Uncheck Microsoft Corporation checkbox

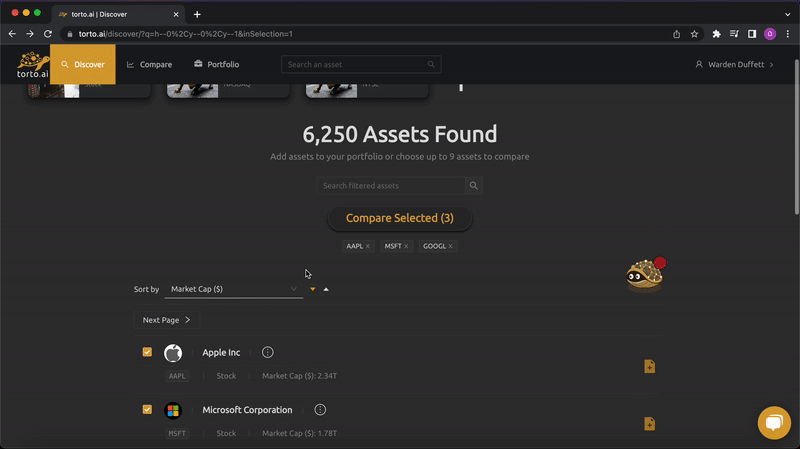point(147,409)
